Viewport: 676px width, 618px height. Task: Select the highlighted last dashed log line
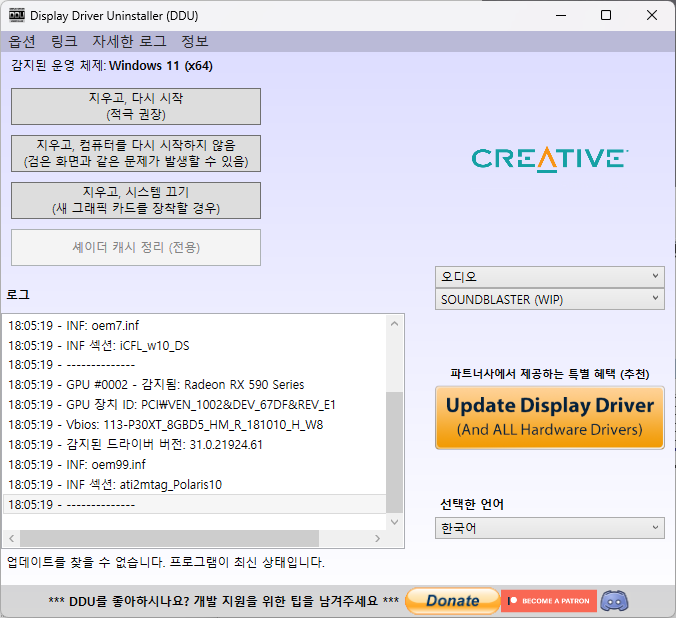194,504
